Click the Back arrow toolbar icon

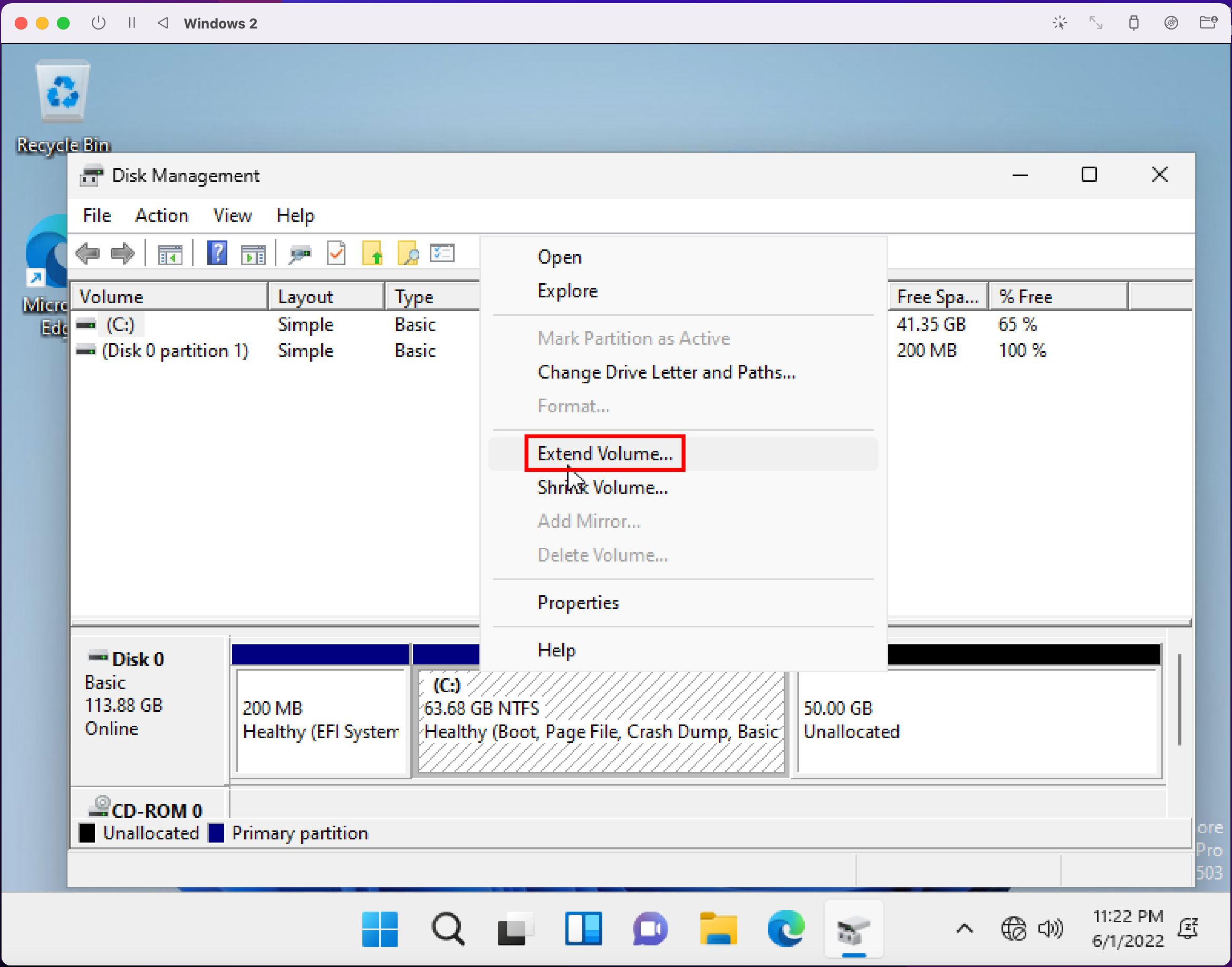tap(88, 253)
